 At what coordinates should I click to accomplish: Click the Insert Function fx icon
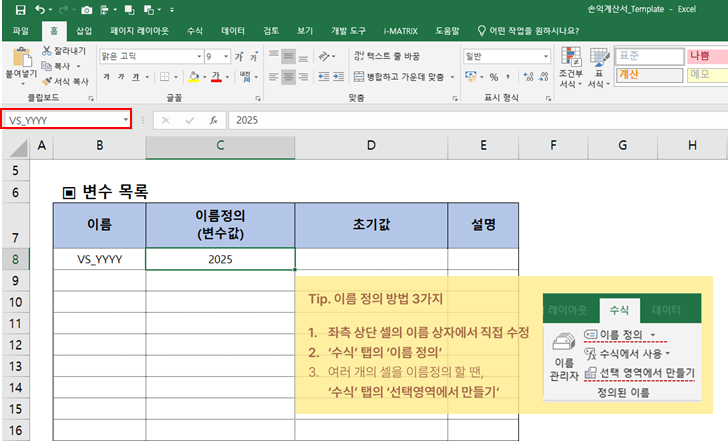[x=213, y=120]
